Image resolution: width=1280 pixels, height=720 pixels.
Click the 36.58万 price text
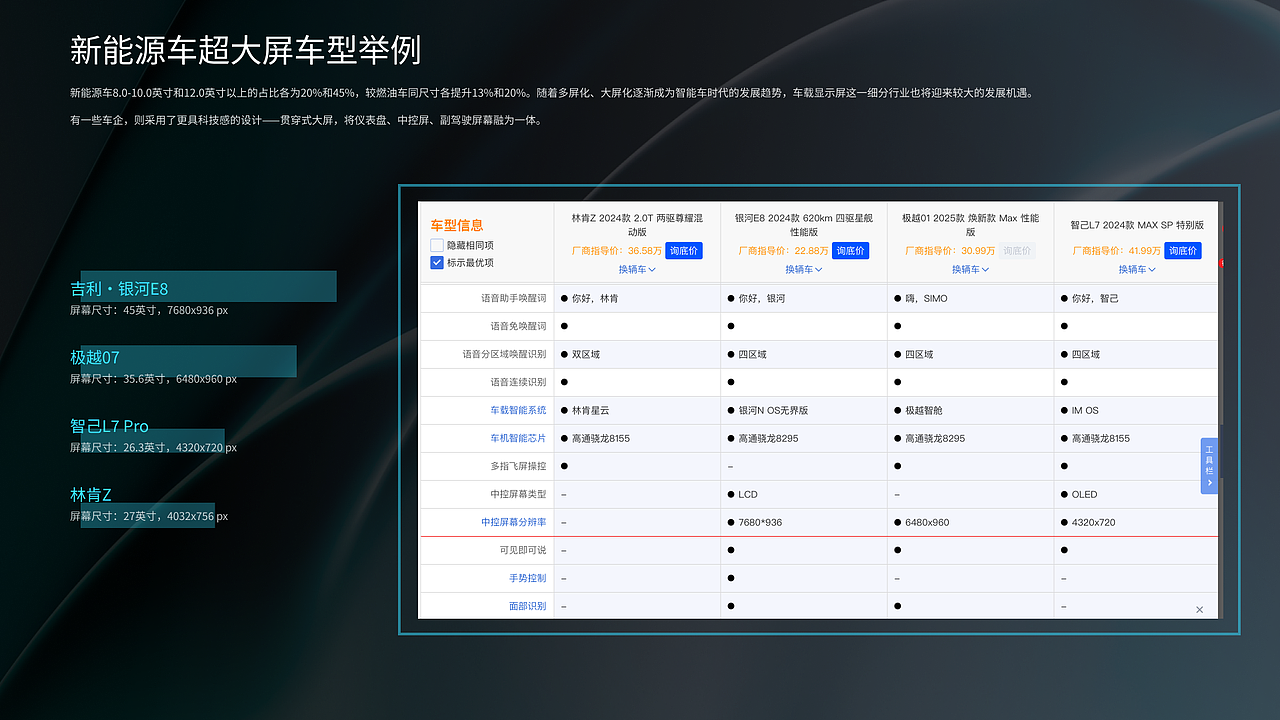tap(645, 251)
